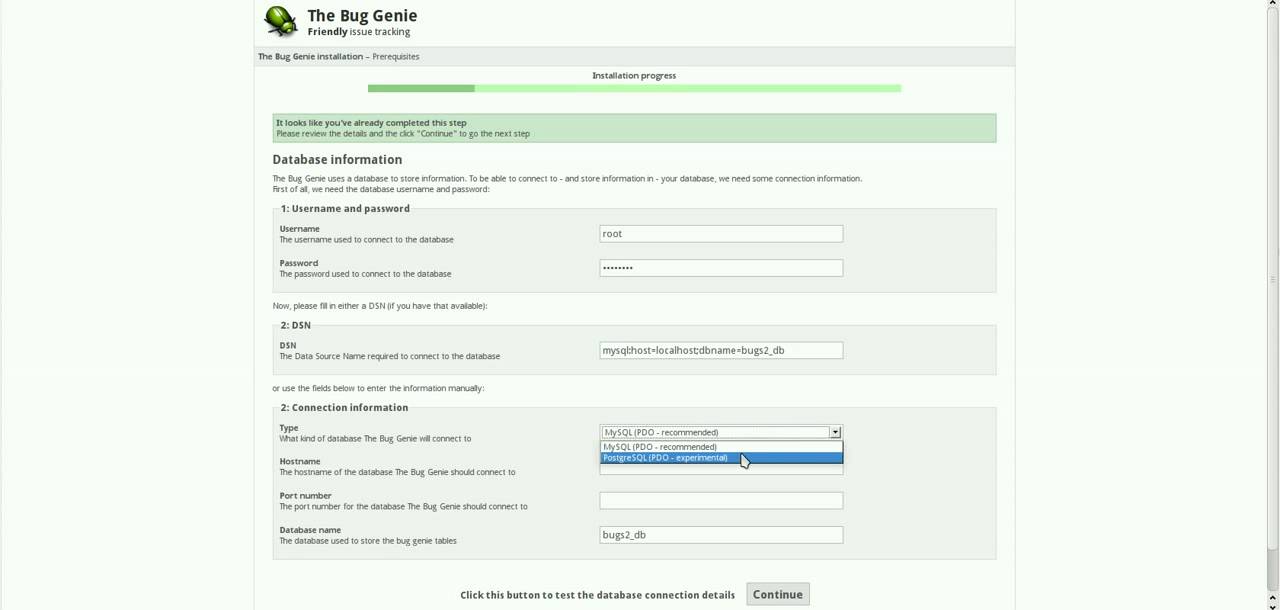Screen dimensions: 1280x610
Task: Click the 'Database information' heading
Action: point(337,159)
